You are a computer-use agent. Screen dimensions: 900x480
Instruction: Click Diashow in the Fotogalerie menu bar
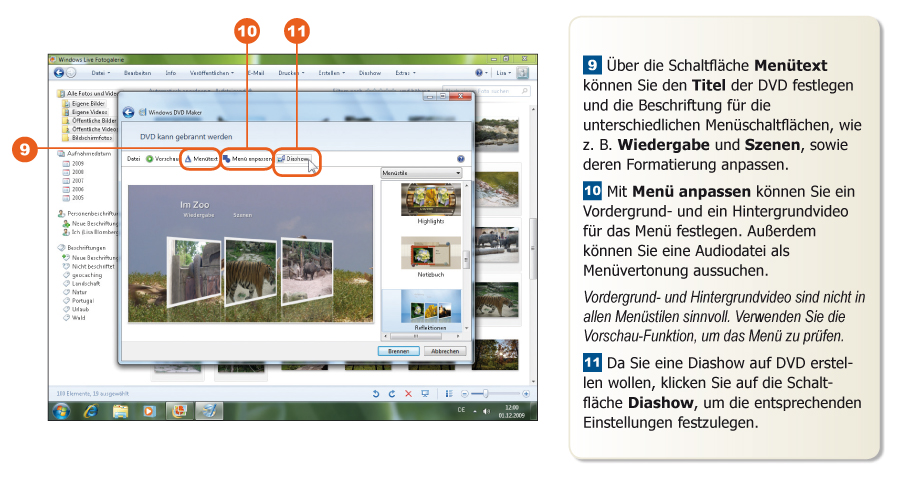coord(369,73)
